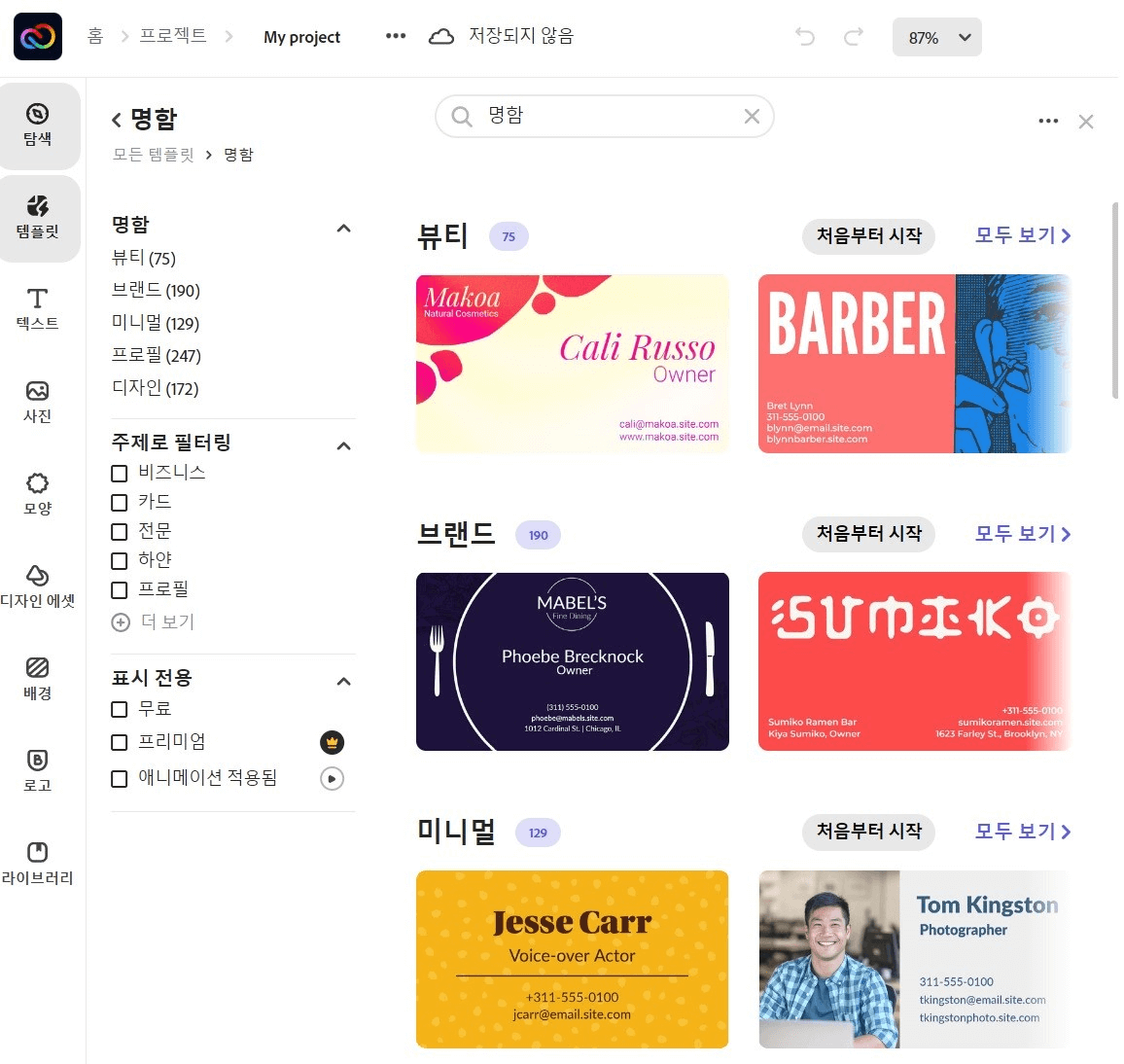Select the BARBER business card template
This screenshot has height=1064, width=1124.
click(915, 364)
